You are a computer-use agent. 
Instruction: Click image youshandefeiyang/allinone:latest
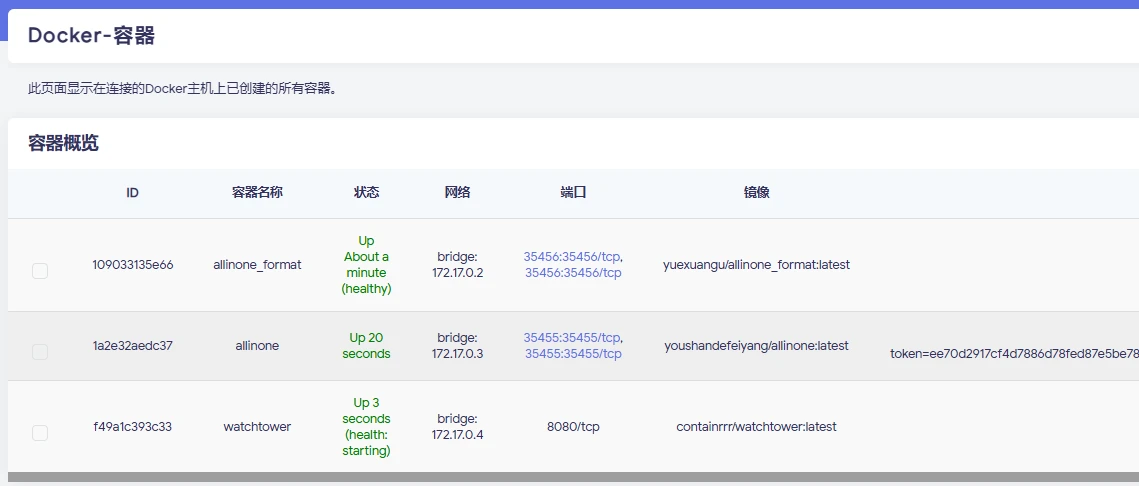pos(756,346)
